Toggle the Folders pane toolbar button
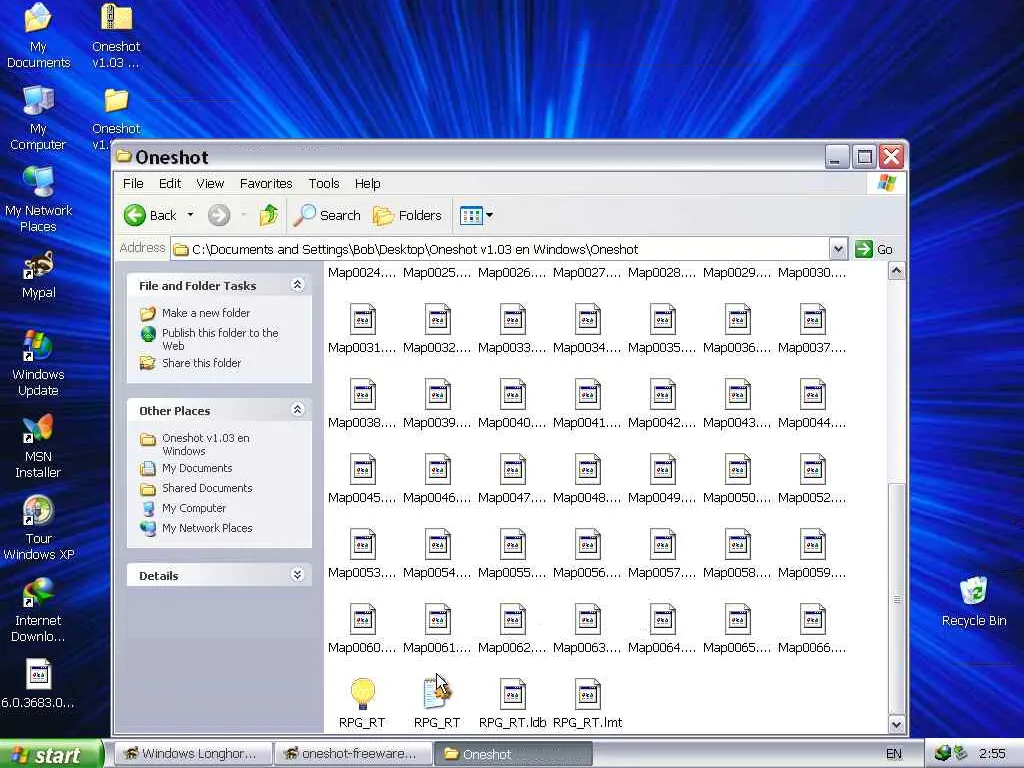This screenshot has height=768, width=1024. click(407, 215)
